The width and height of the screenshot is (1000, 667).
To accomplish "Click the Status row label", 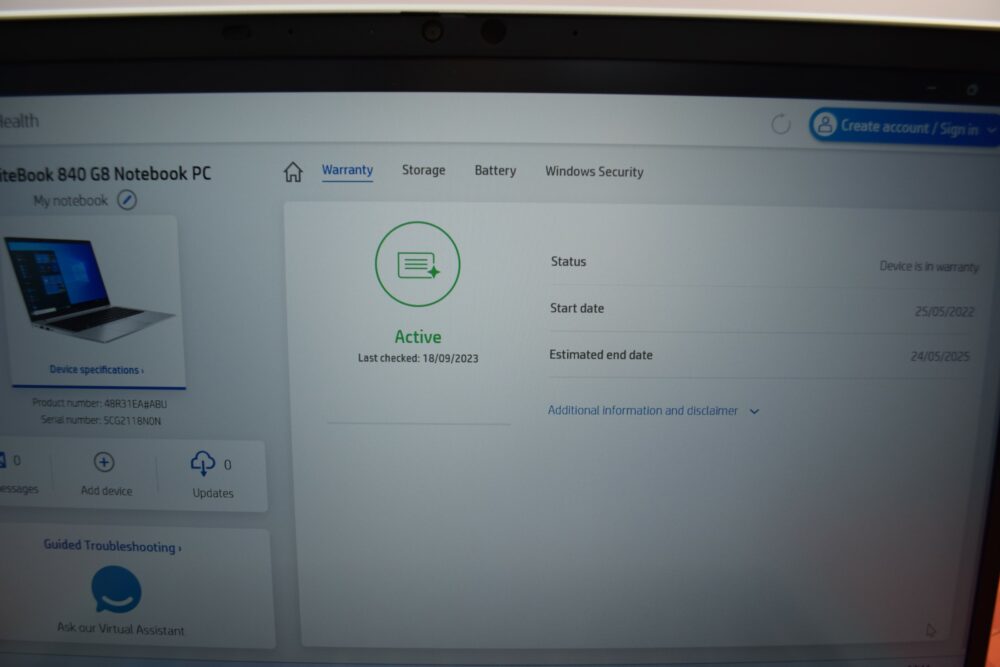I will point(568,261).
